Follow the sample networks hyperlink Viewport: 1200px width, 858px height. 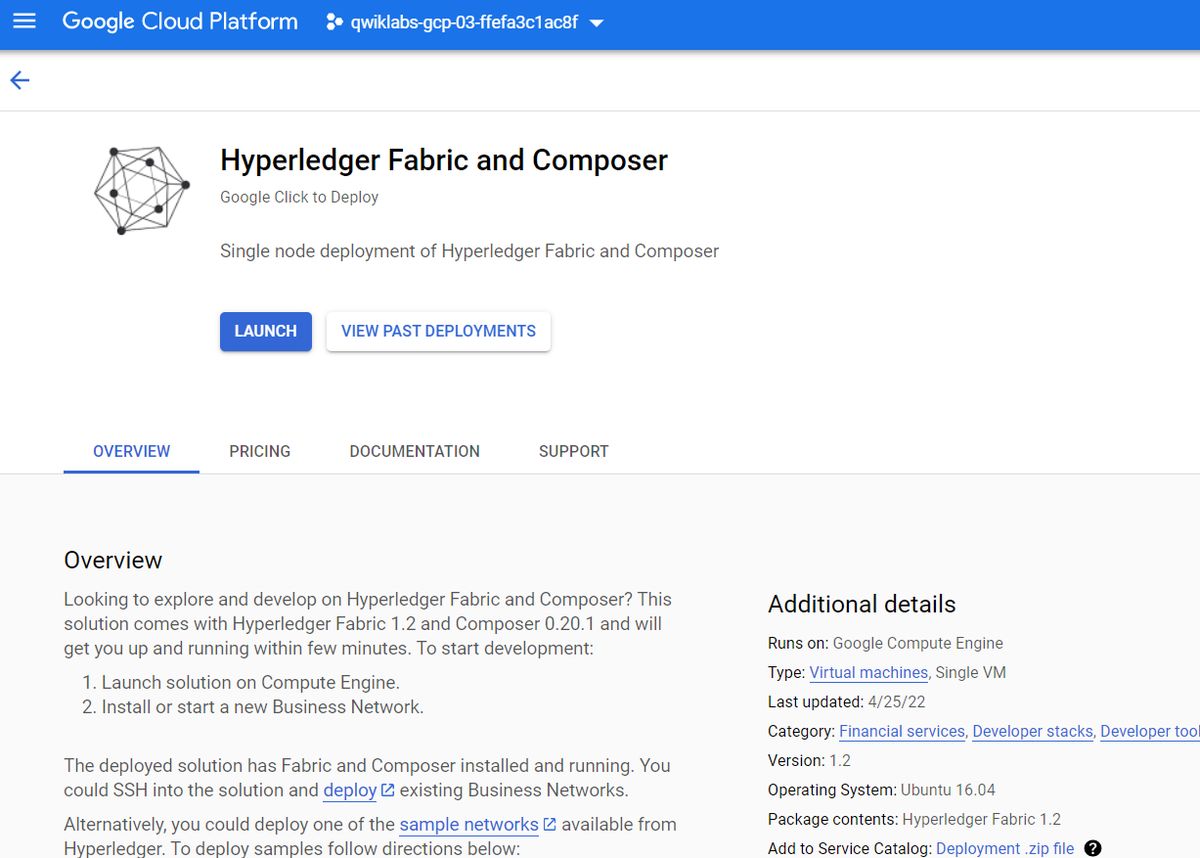[469, 825]
